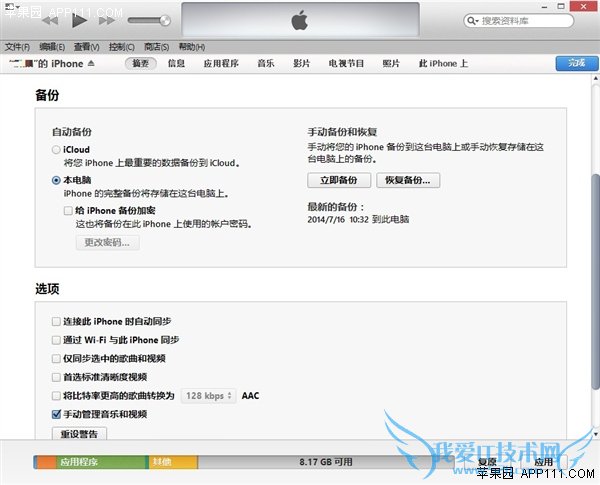The width and height of the screenshot is (600, 485).
Task: Switch to the 音乐 tab
Action: pyautogui.click(x=266, y=64)
